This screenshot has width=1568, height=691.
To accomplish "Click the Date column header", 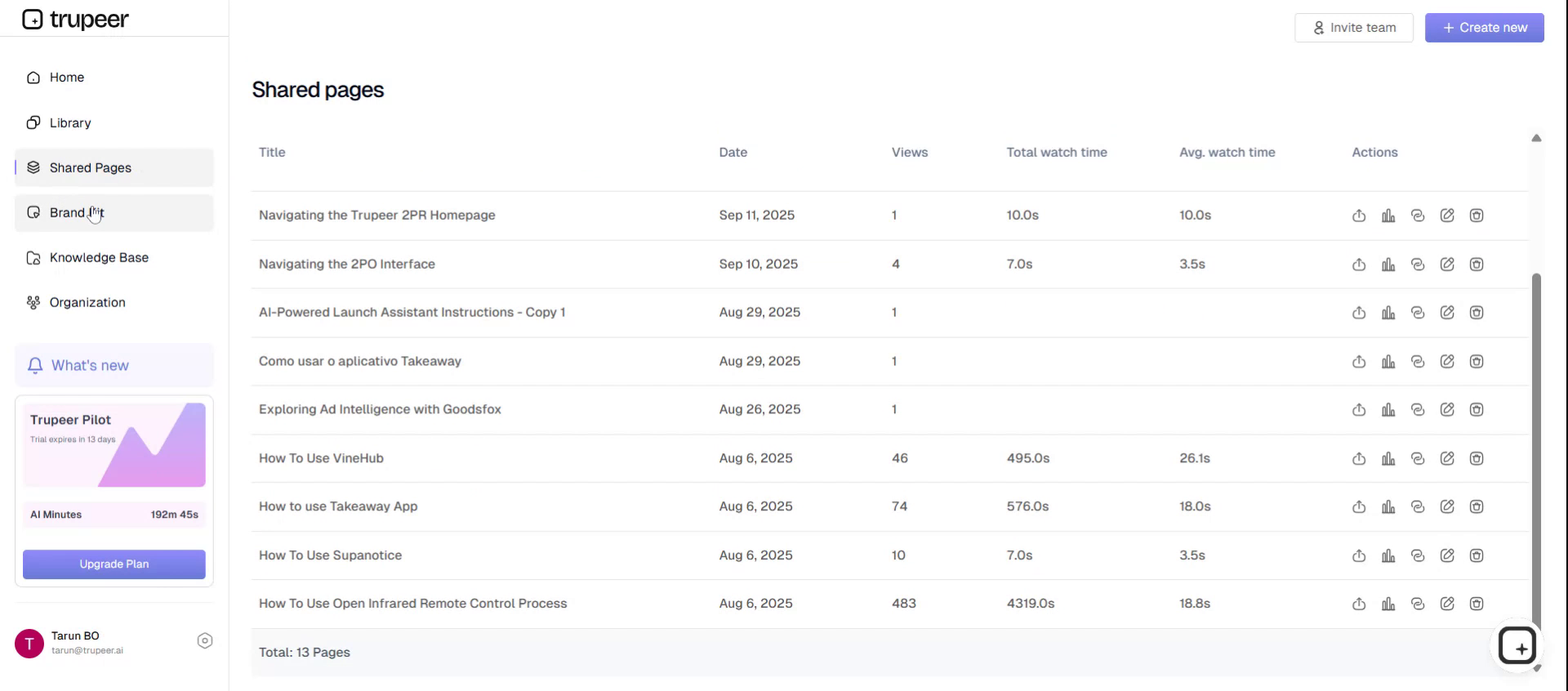I will coord(733,153).
